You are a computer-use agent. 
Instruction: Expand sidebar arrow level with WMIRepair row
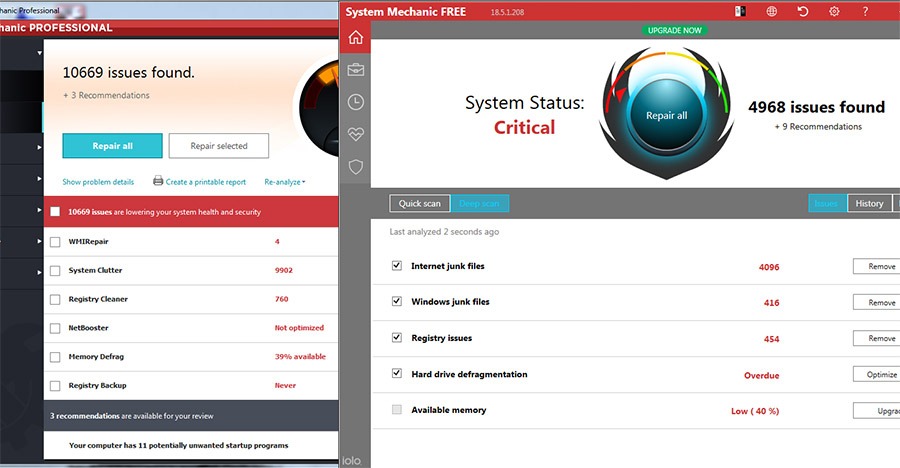point(40,241)
